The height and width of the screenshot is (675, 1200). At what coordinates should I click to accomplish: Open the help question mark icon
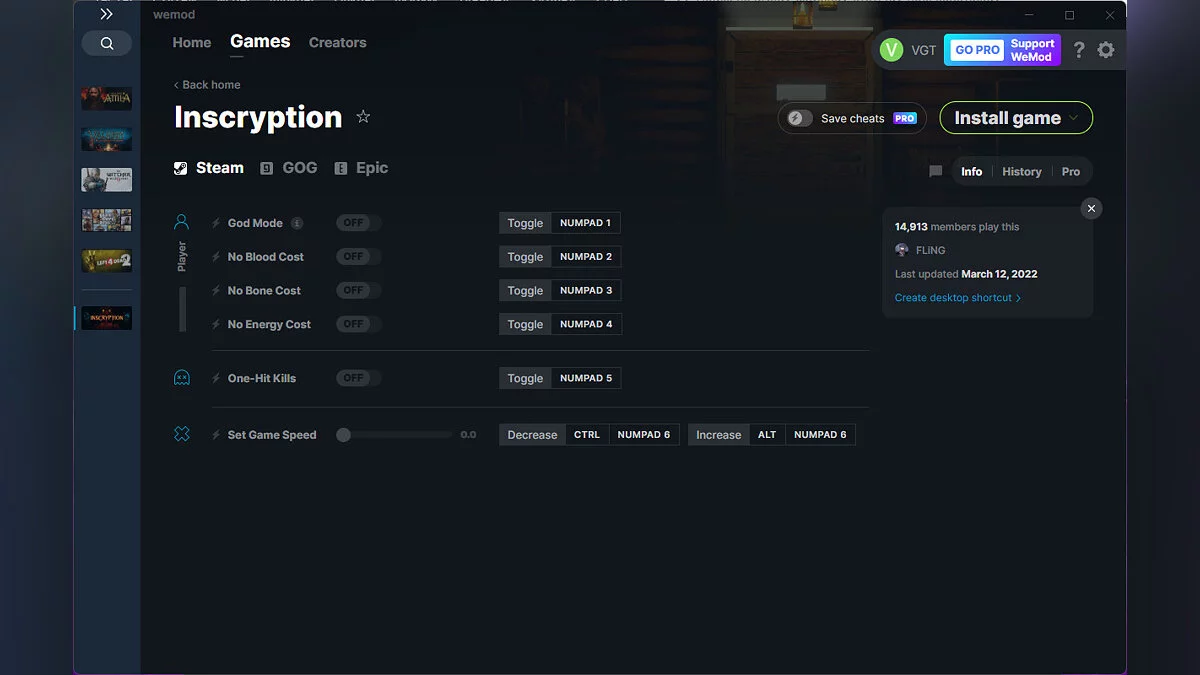pos(1078,49)
